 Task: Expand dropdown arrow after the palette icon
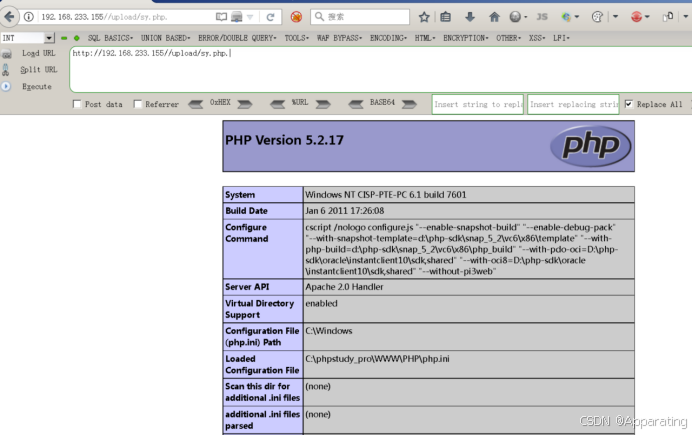pos(615,17)
